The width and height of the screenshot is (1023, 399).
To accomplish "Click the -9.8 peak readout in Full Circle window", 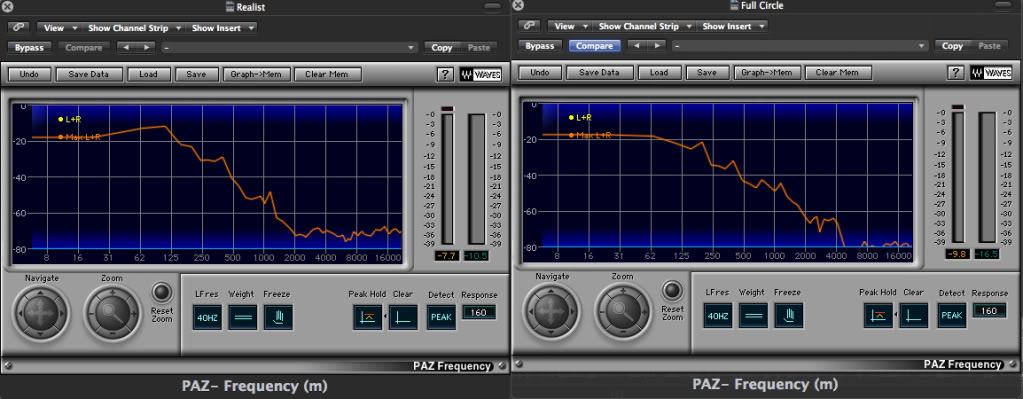I will [x=958, y=254].
